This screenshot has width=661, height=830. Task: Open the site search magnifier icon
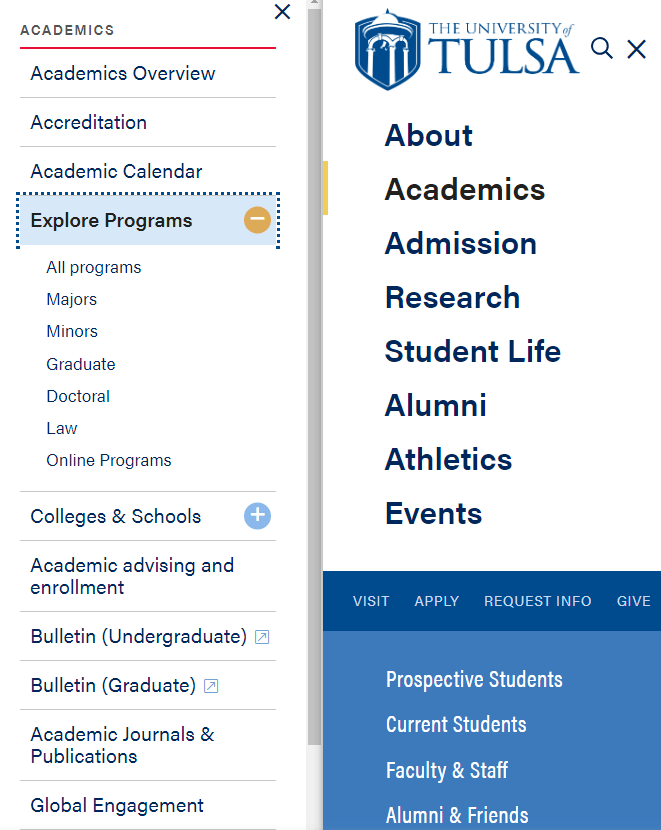[601, 48]
